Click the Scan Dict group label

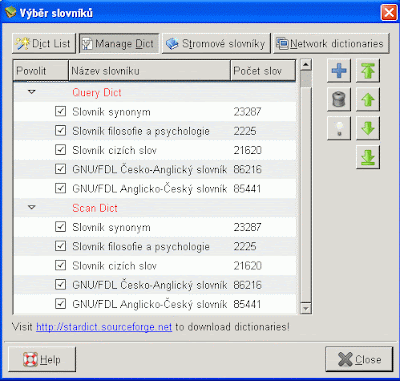(95, 208)
